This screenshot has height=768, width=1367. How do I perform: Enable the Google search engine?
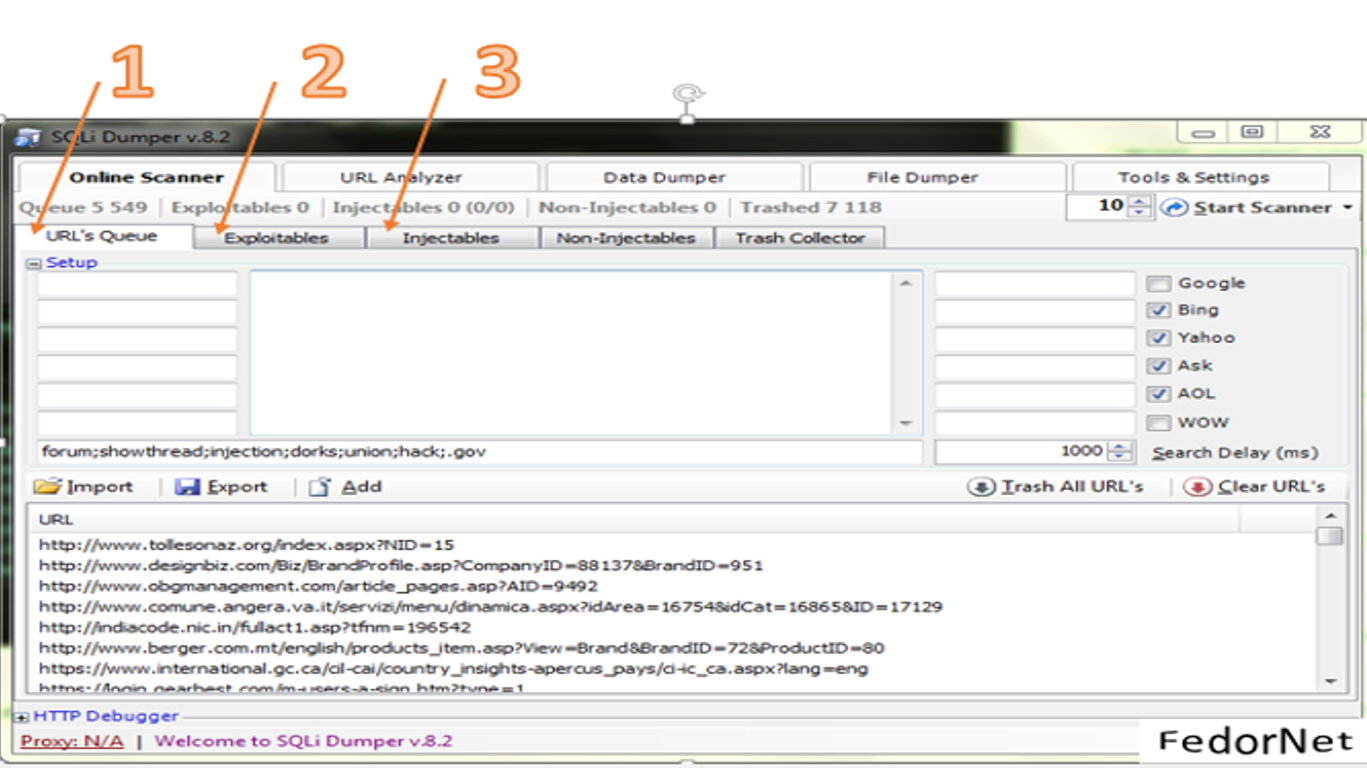(x=1158, y=283)
